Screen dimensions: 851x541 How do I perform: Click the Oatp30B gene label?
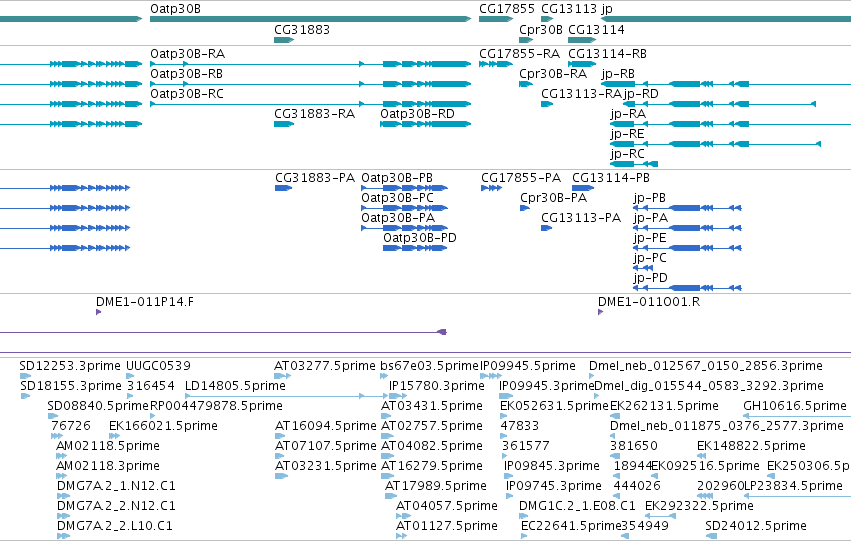[175, 9]
